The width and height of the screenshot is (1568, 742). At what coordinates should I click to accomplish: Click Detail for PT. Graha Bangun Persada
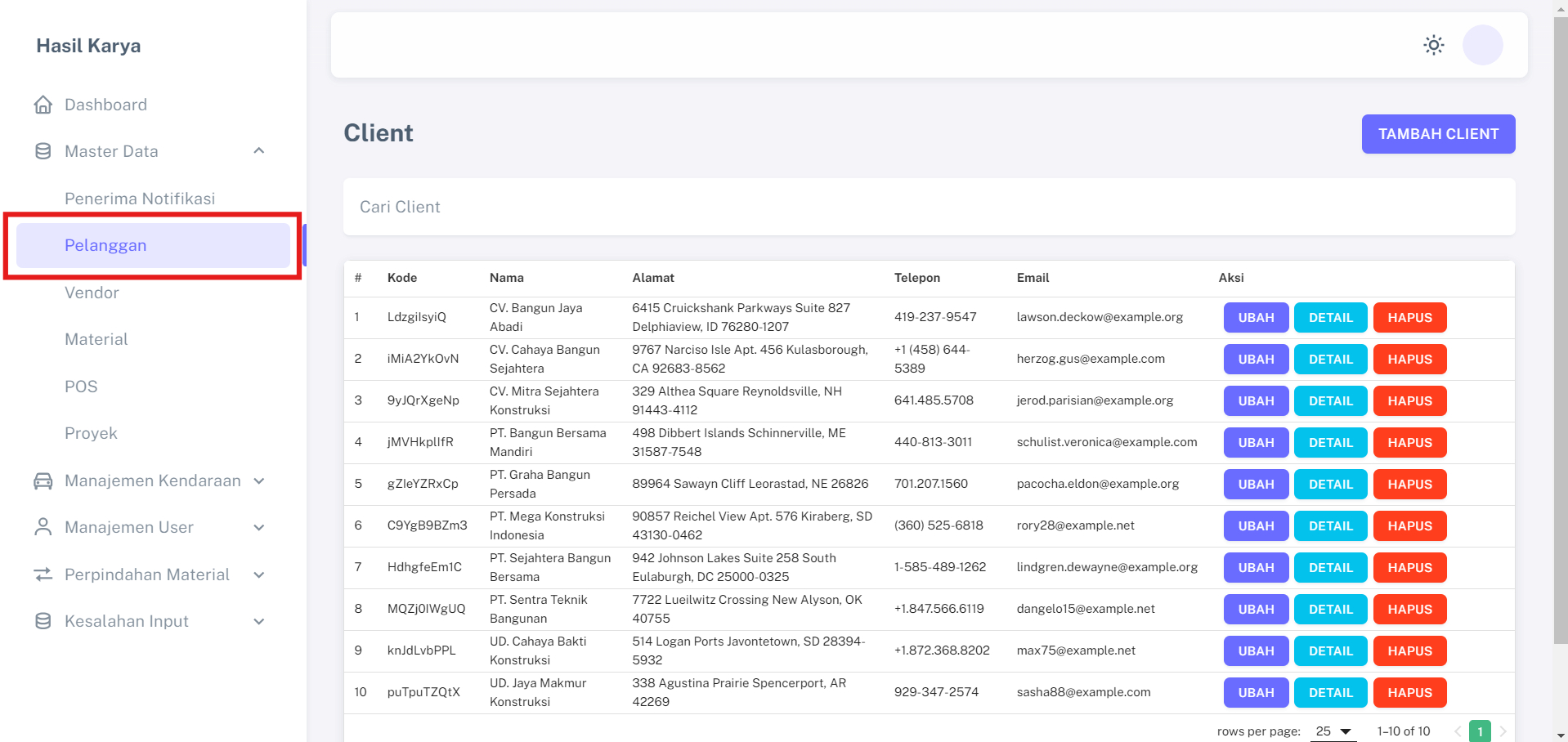(x=1330, y=485)
